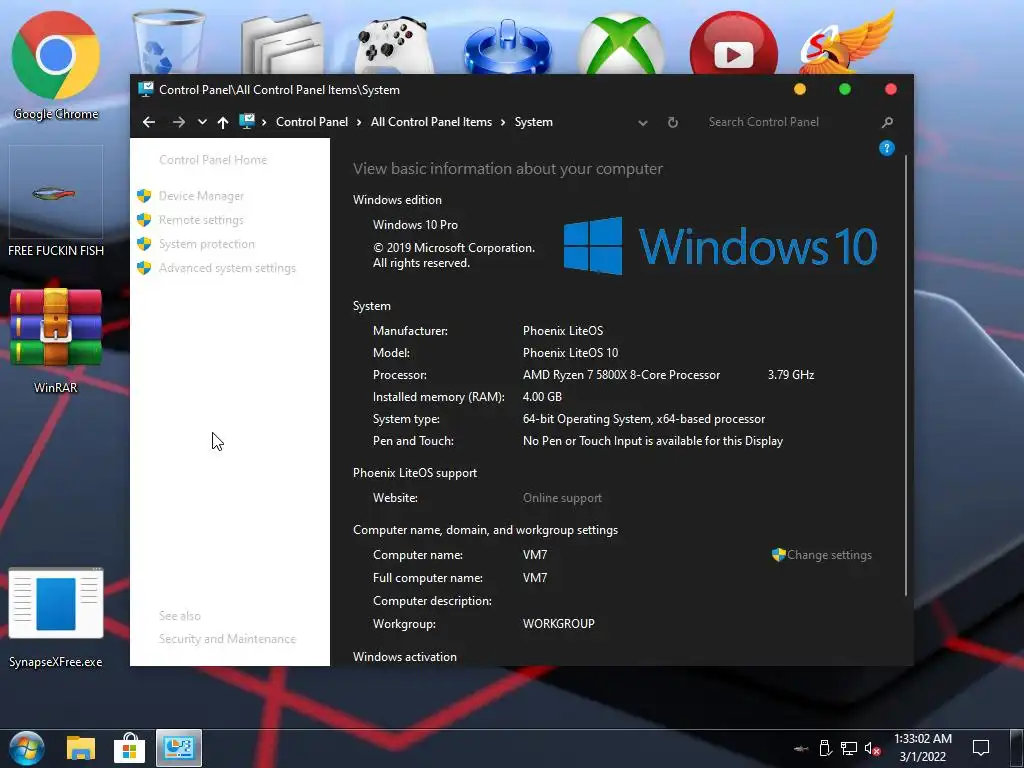
Task: Select the FREE FUCKIN FISH desktop icon
Action: 56,201
